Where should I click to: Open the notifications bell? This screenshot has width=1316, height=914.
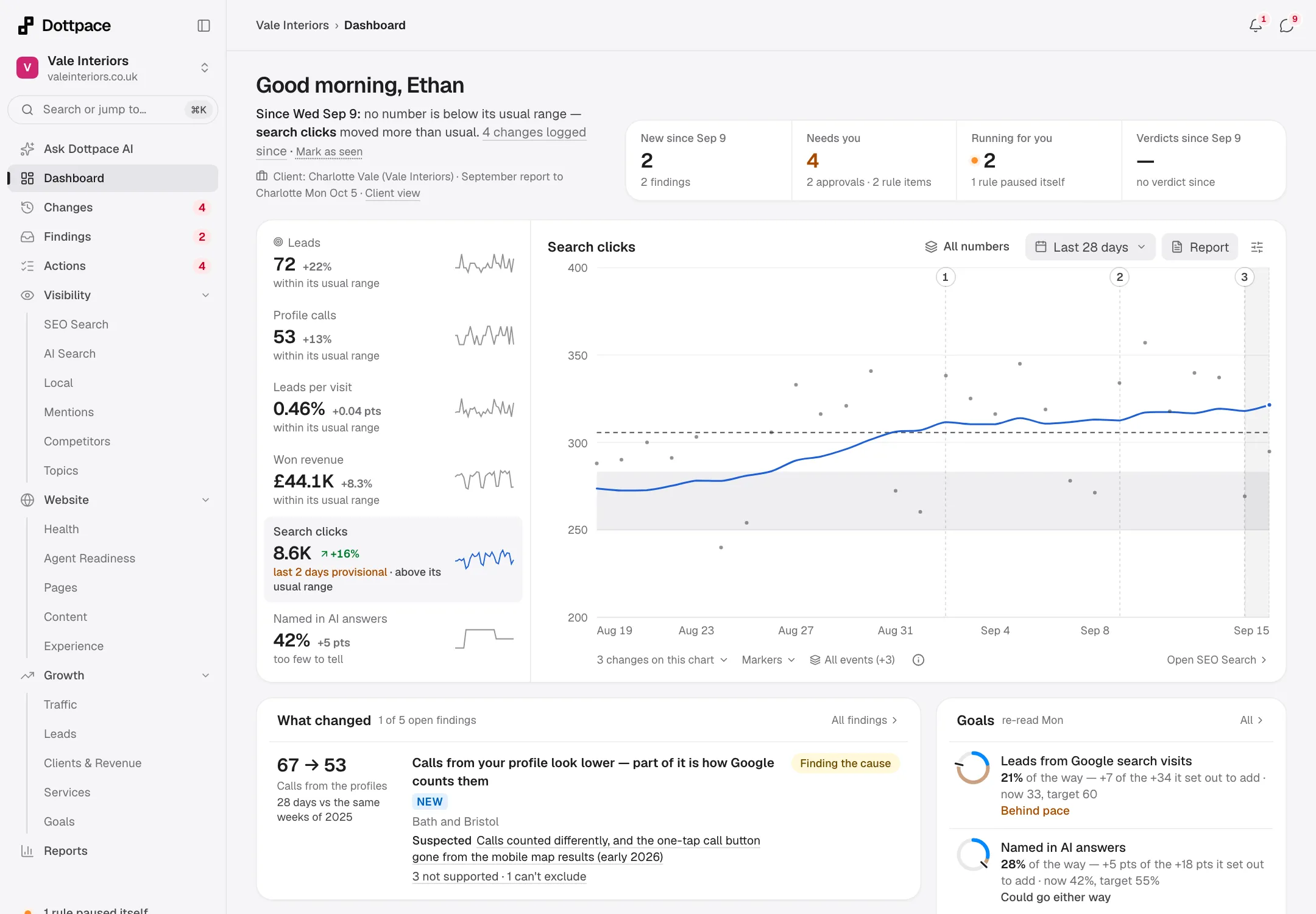click(1255, 26)
